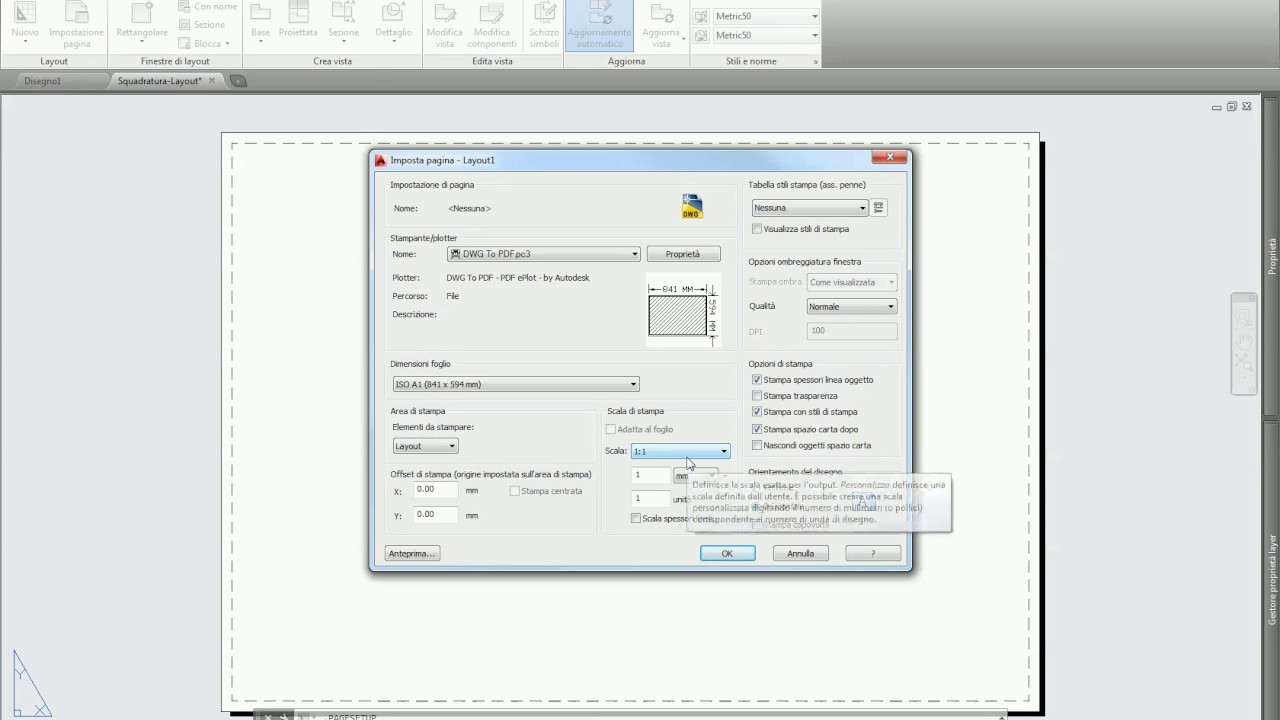Click the DWG file icon in dialog
Viewport: 1280px width, 720px height.
[x=692, y=207]
